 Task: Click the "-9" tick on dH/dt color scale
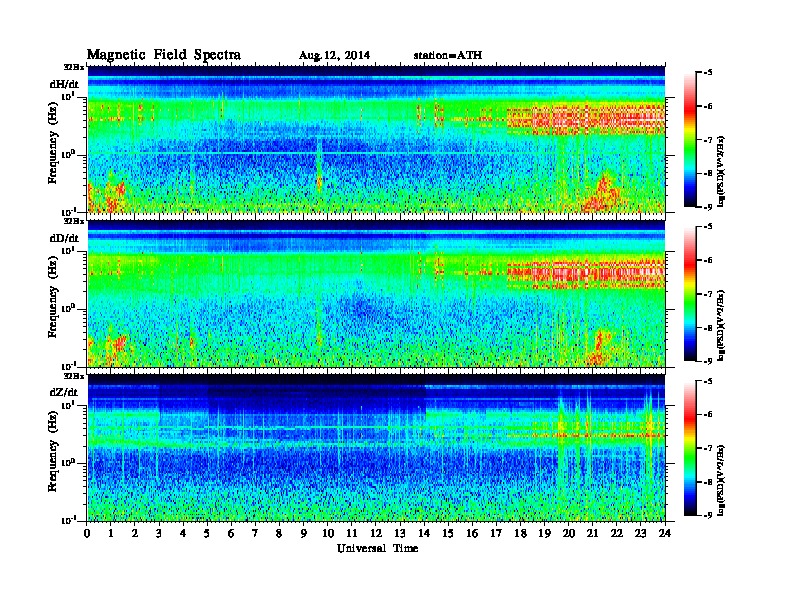click(708, 207)
